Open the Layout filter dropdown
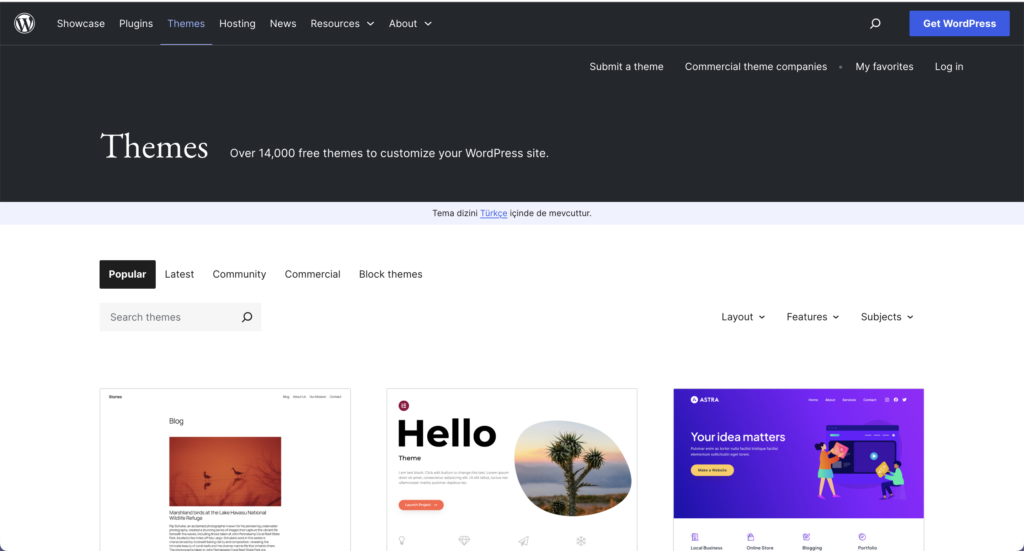 point(743,317)
